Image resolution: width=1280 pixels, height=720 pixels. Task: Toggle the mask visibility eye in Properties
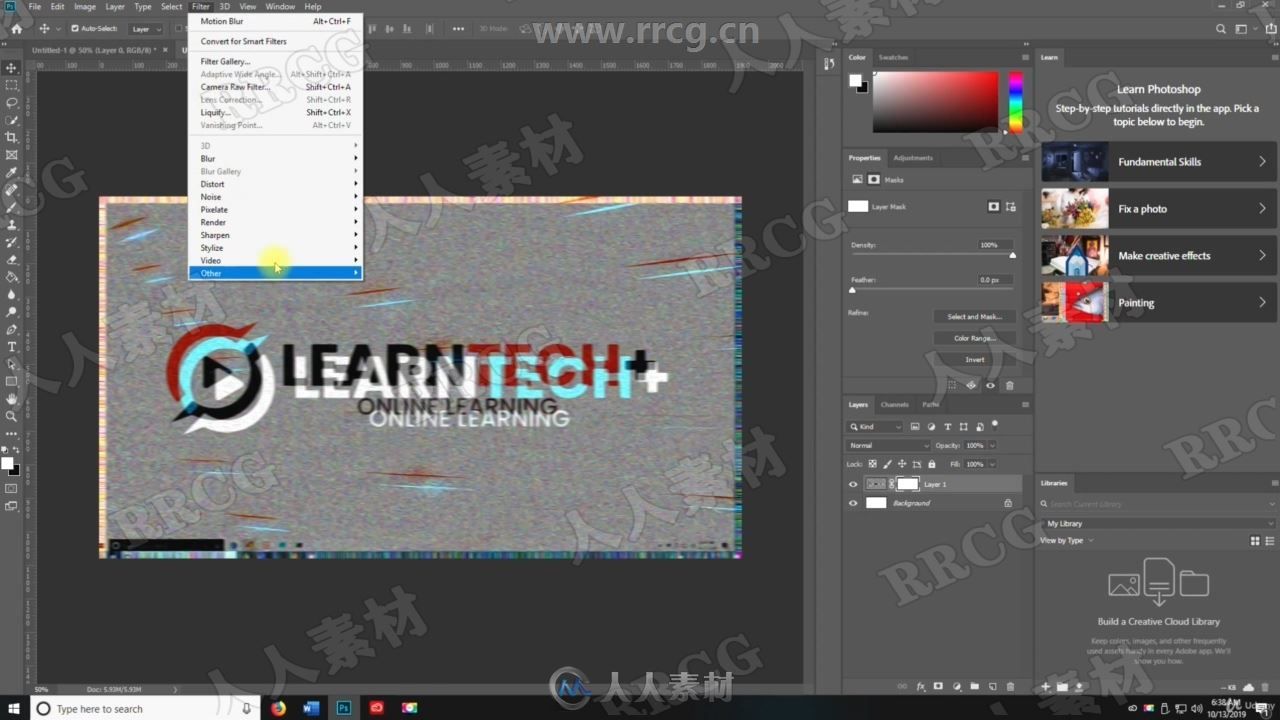pyautogui.click(x=990, y=385)
